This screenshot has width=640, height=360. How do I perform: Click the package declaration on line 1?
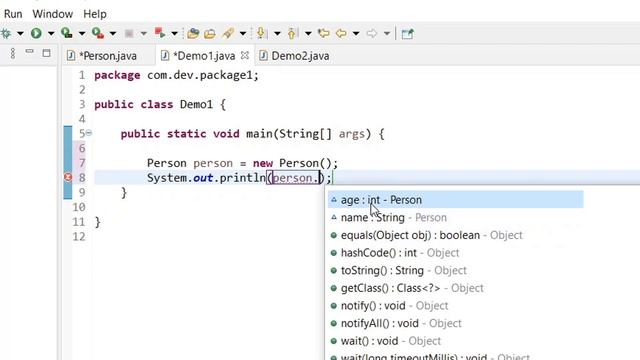176,76
